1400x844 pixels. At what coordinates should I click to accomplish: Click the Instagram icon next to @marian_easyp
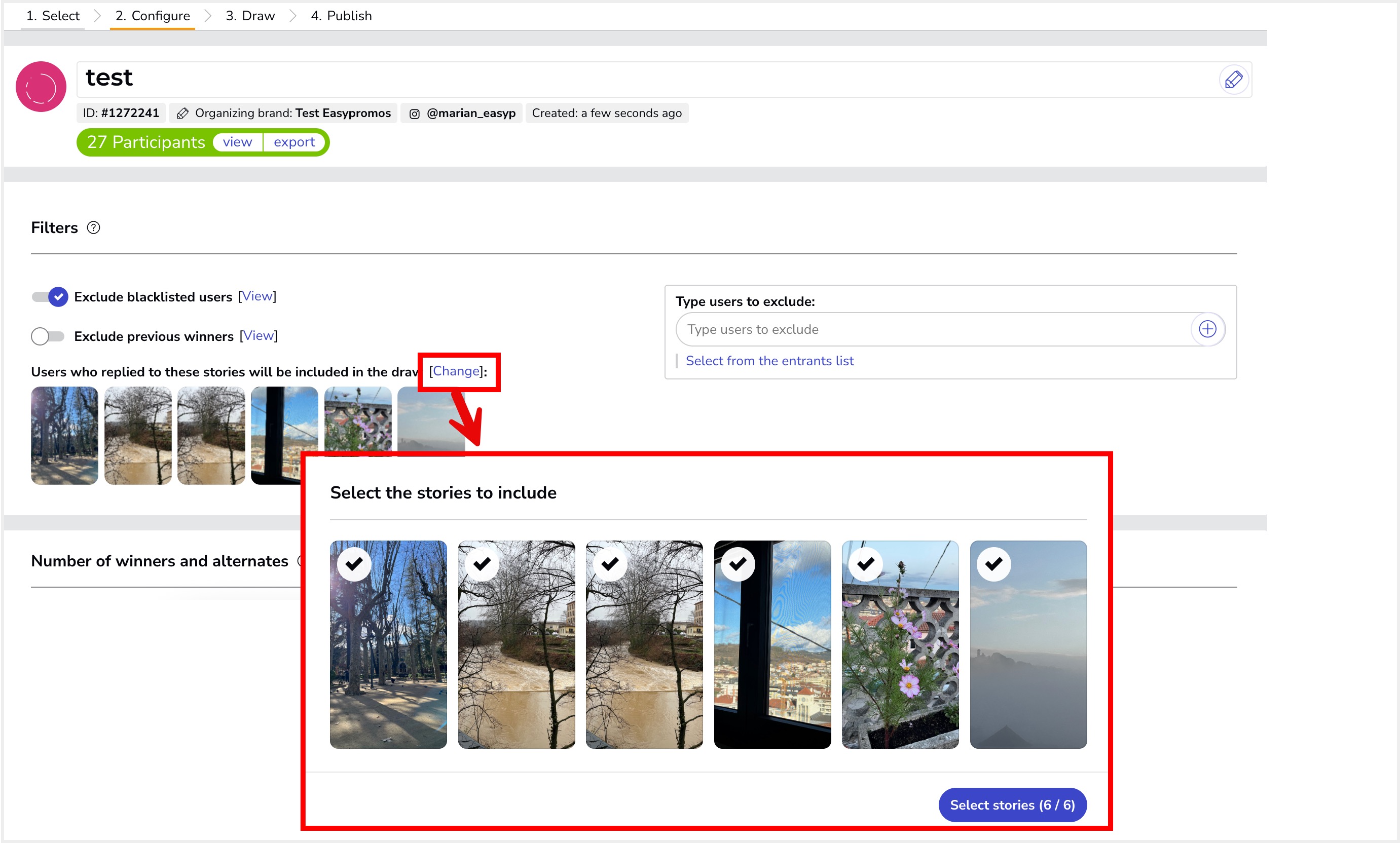pos(415,113)
